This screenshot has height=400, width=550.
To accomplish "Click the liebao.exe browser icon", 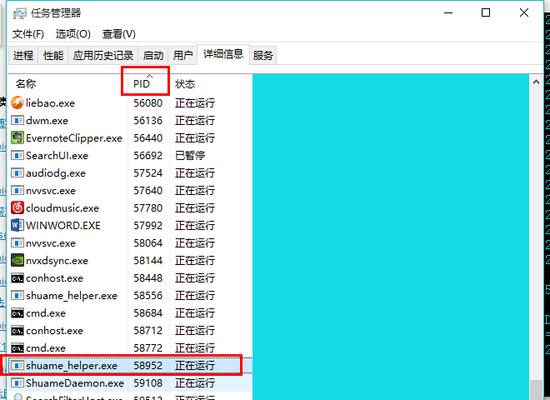I will (x=17, y=103).
